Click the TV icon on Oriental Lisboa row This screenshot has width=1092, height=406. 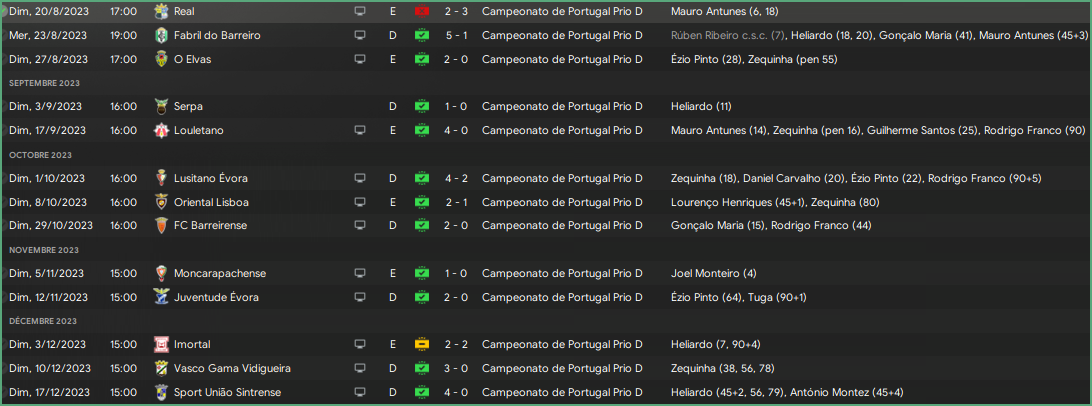click(359, 202)
